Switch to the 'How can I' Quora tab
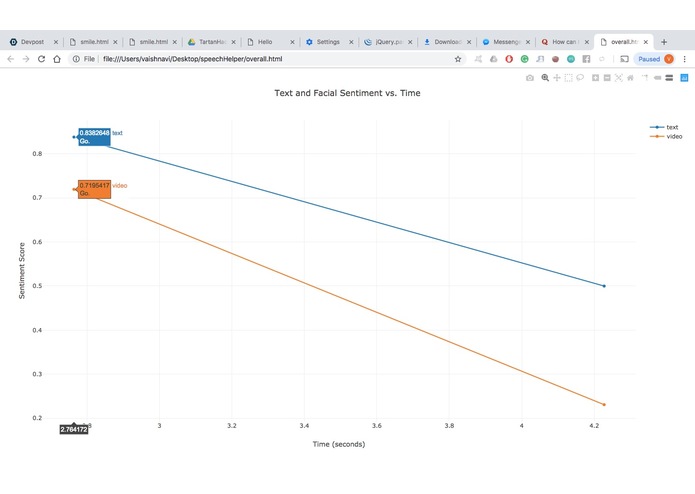The width and height of the screenshot is (695, 494). tap(564, 42)
